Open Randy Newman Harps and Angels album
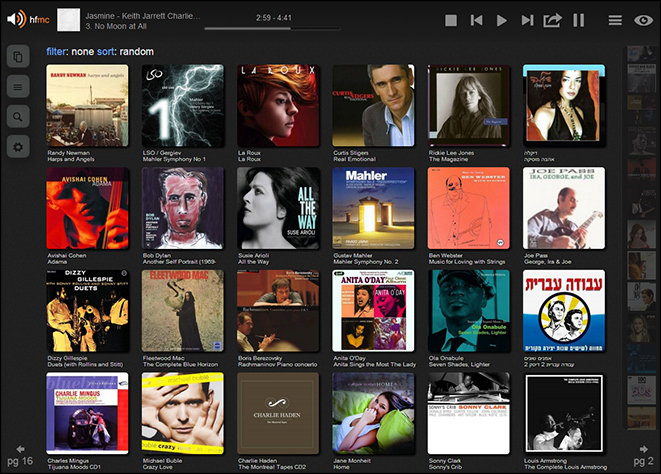This screenshot has height=474, width=661. [x=87, y=105]
